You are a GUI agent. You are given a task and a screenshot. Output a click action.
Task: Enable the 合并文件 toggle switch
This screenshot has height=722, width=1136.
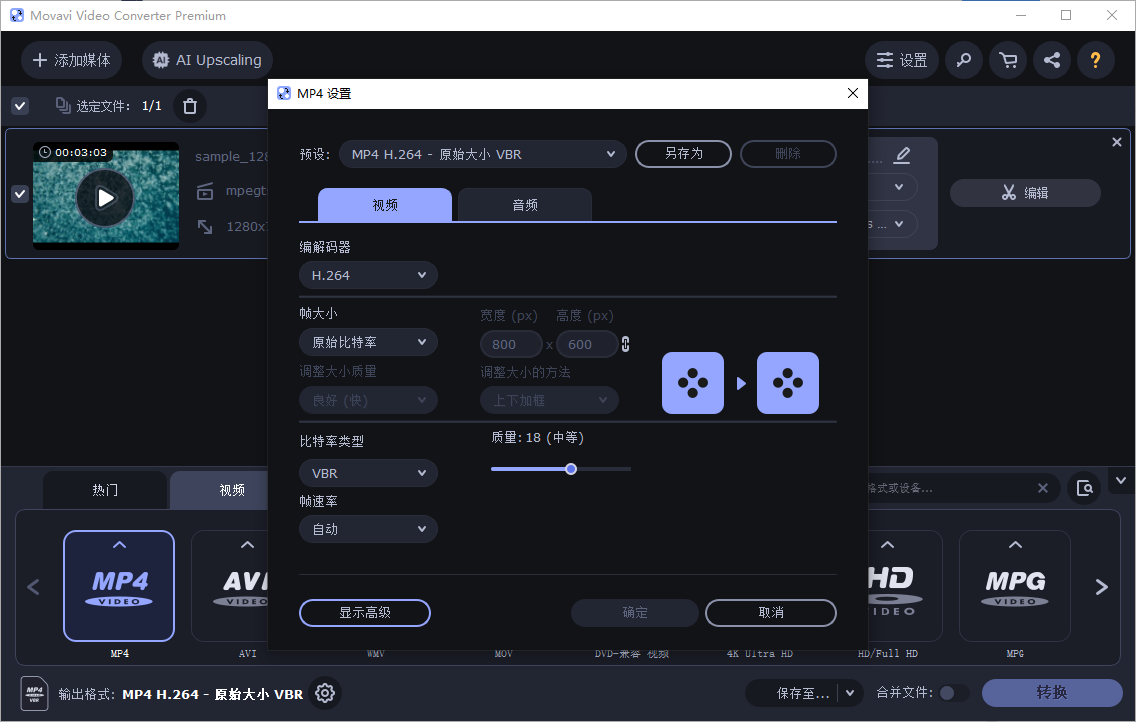(x=953, y=692)
